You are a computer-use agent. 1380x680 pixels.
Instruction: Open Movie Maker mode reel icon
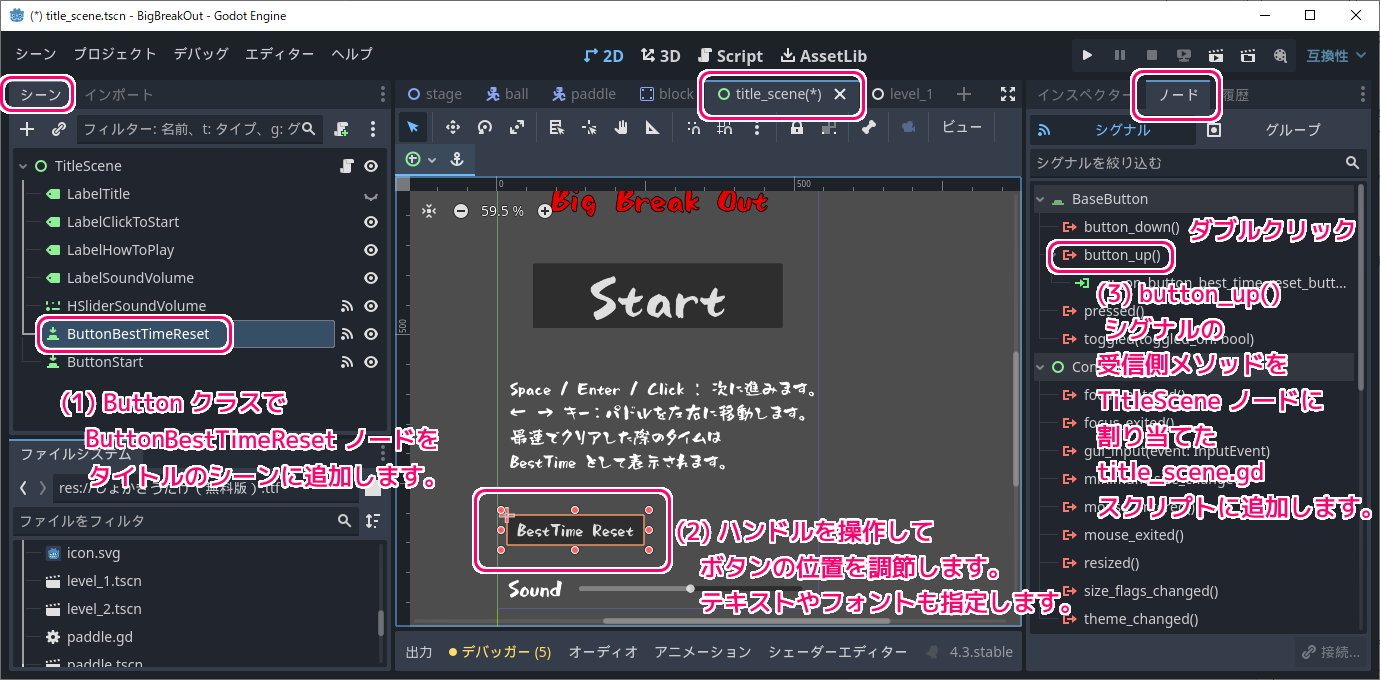1280,56
